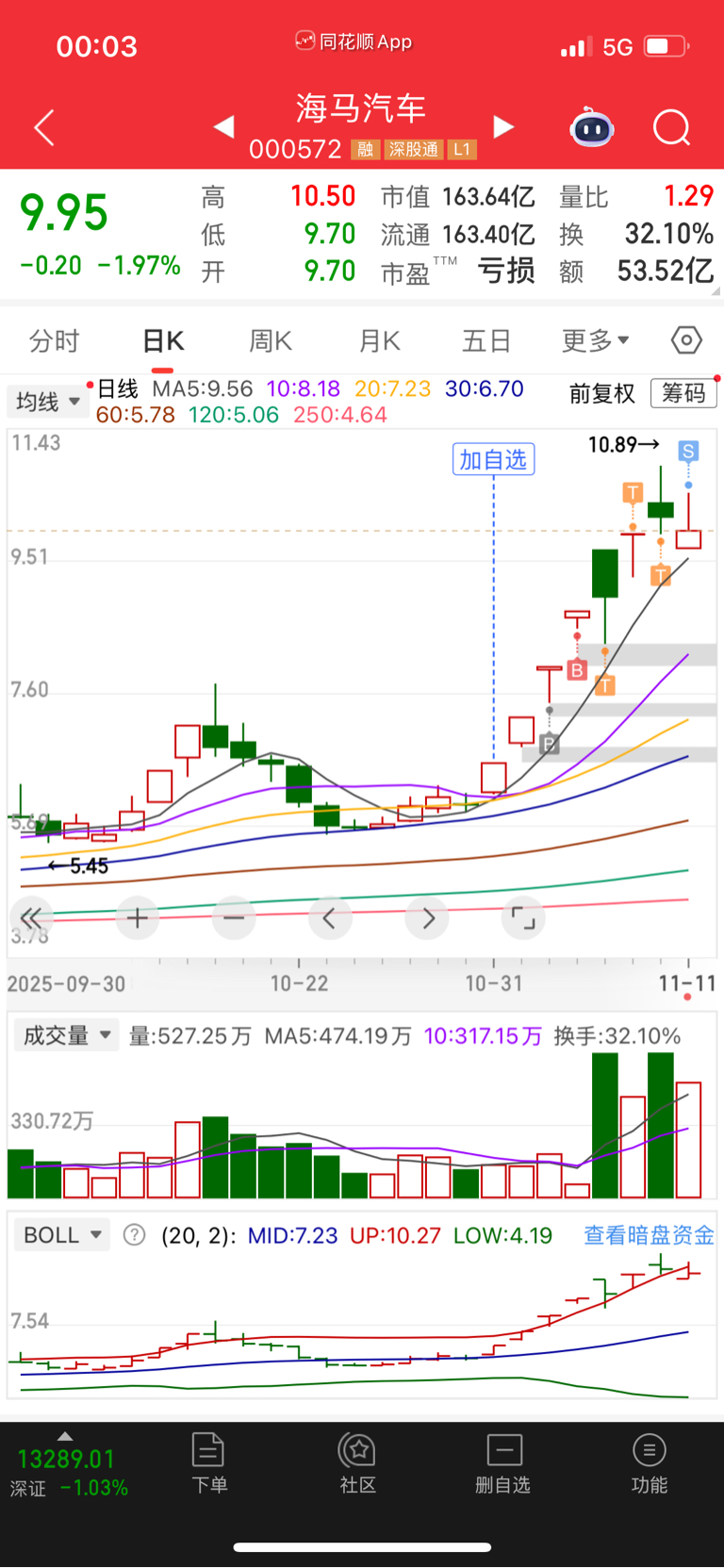Tap the back arrow icon
This screenshot has height=1568, width=724.
pos(44,127)
